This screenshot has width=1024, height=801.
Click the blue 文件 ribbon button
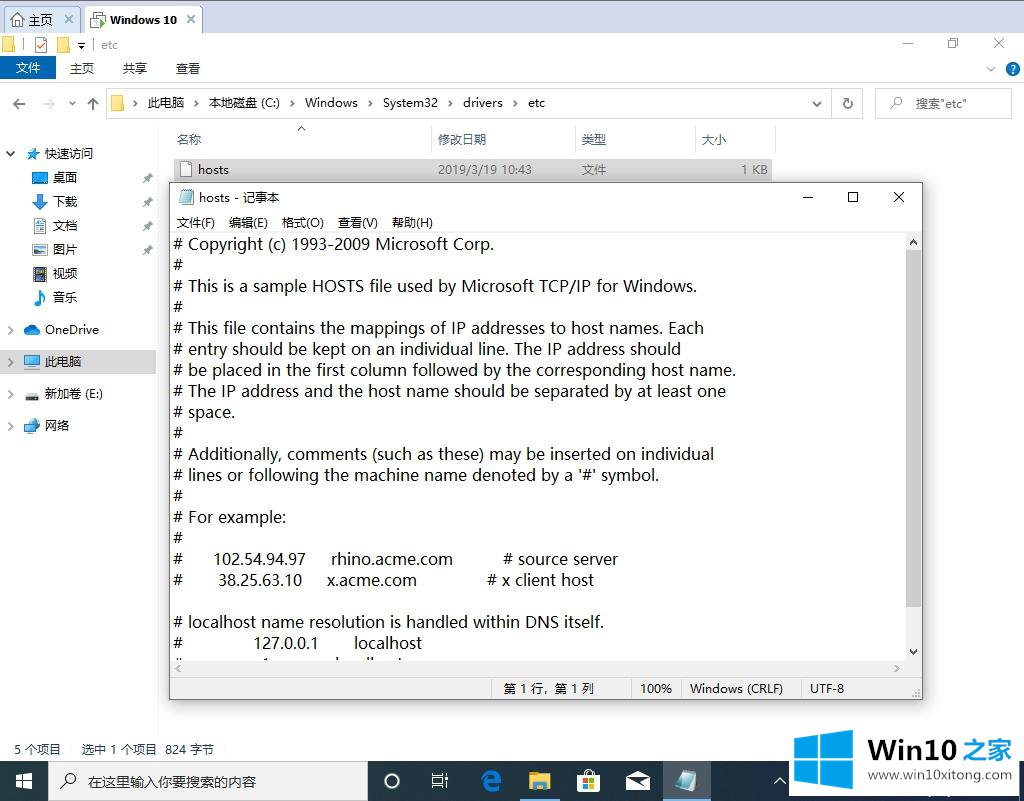click(x=28, y=68)
